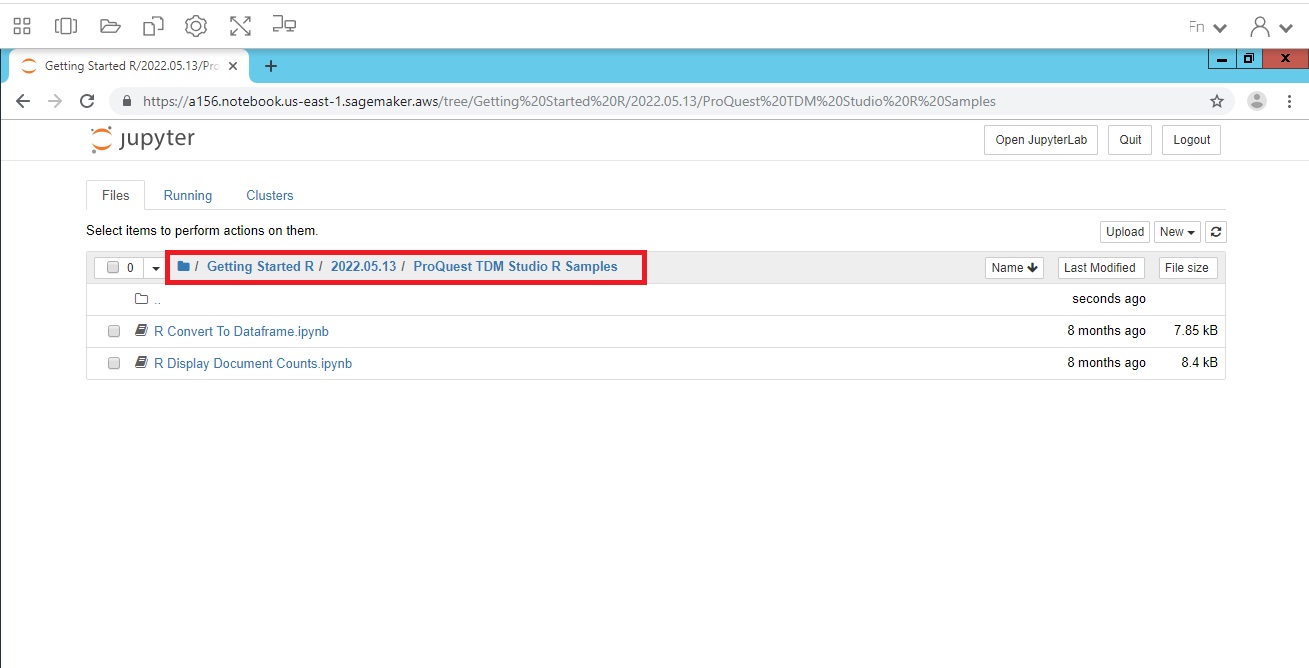The width and height of the screenshot is (1309, 668).
Task: Open a new browser tab with plus
Action: 270,66
